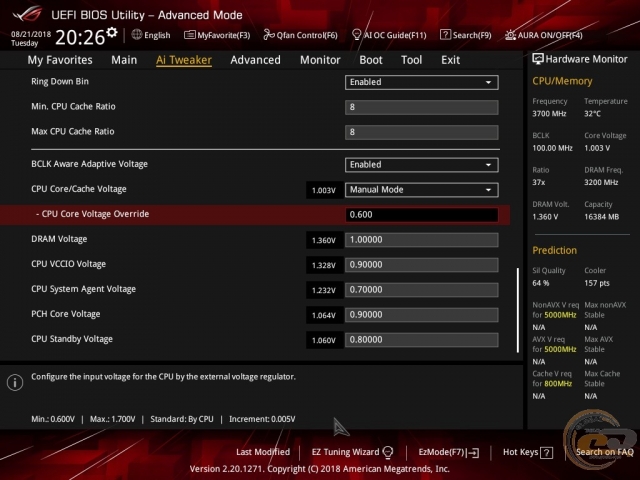The height and width of the screenshot is (480, 640).
Task: Select the DRAM Voltage label
Action: pyautogui.click(x=59, y=239)
